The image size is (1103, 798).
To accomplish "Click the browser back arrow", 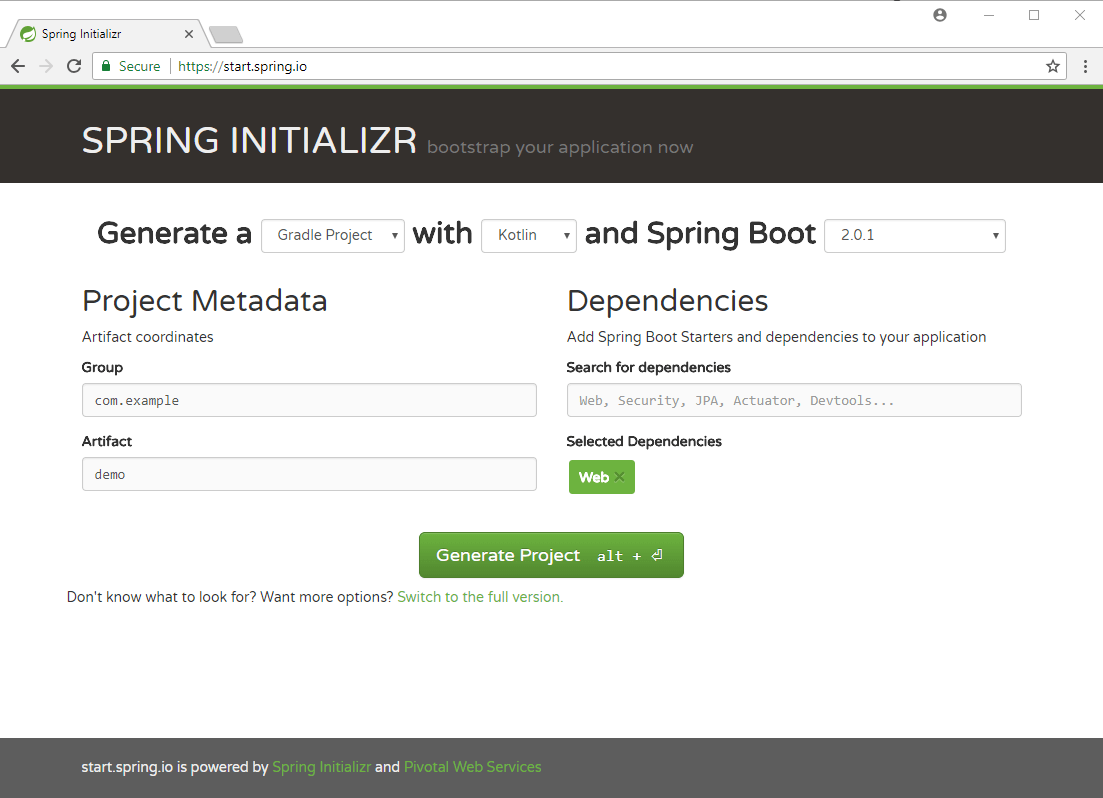I will [x=18, y=66].
